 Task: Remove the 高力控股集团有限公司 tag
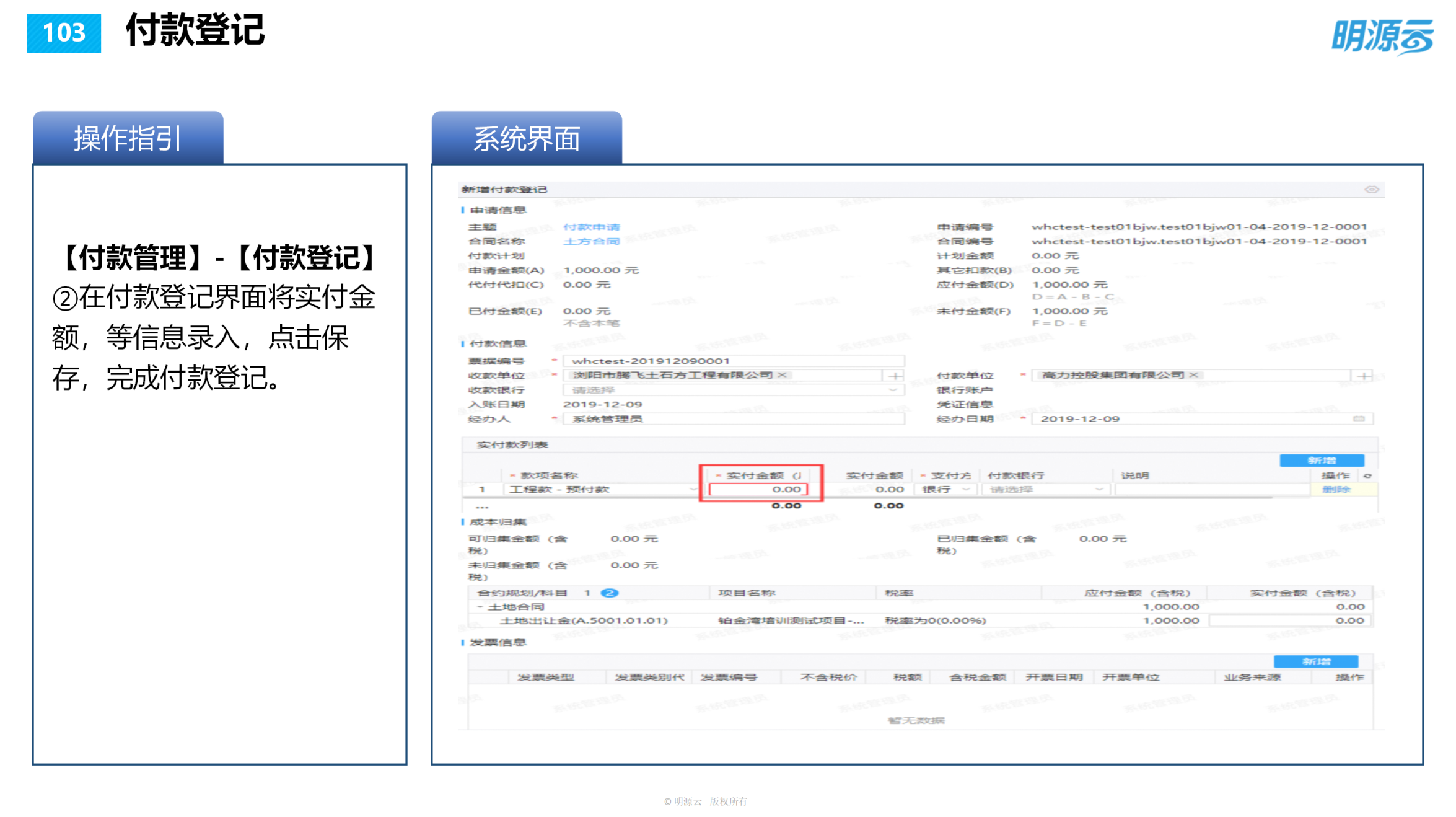click(1195, 375)
